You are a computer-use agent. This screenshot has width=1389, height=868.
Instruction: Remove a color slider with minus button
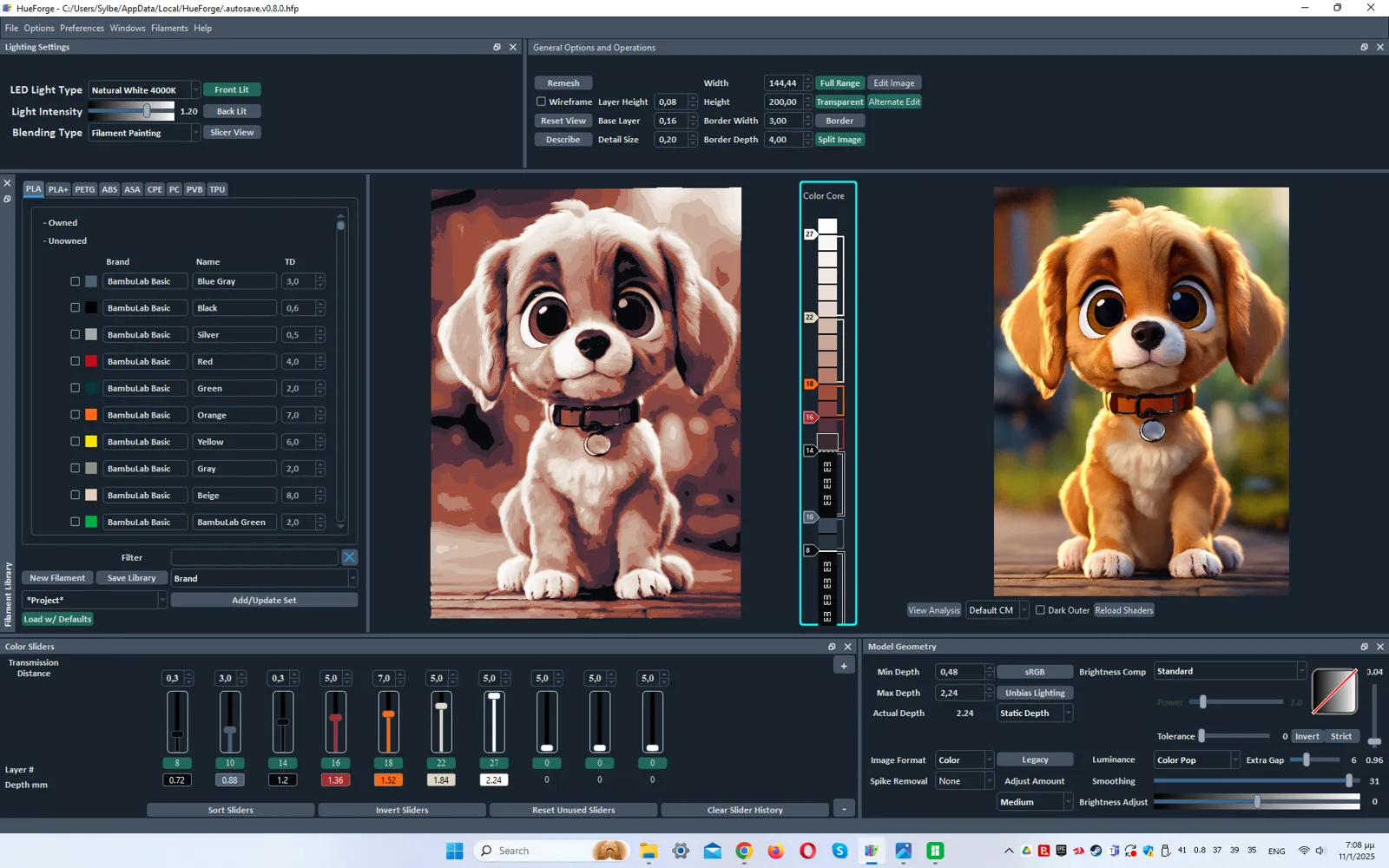point(844,809)
